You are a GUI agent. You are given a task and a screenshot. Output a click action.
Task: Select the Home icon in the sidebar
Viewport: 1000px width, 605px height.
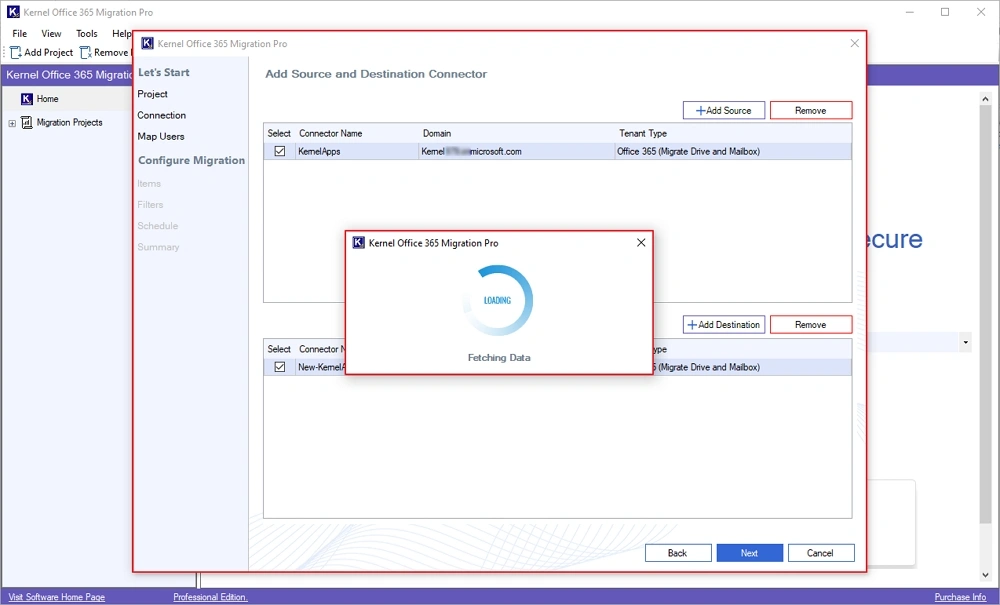(x=27, y=99)
